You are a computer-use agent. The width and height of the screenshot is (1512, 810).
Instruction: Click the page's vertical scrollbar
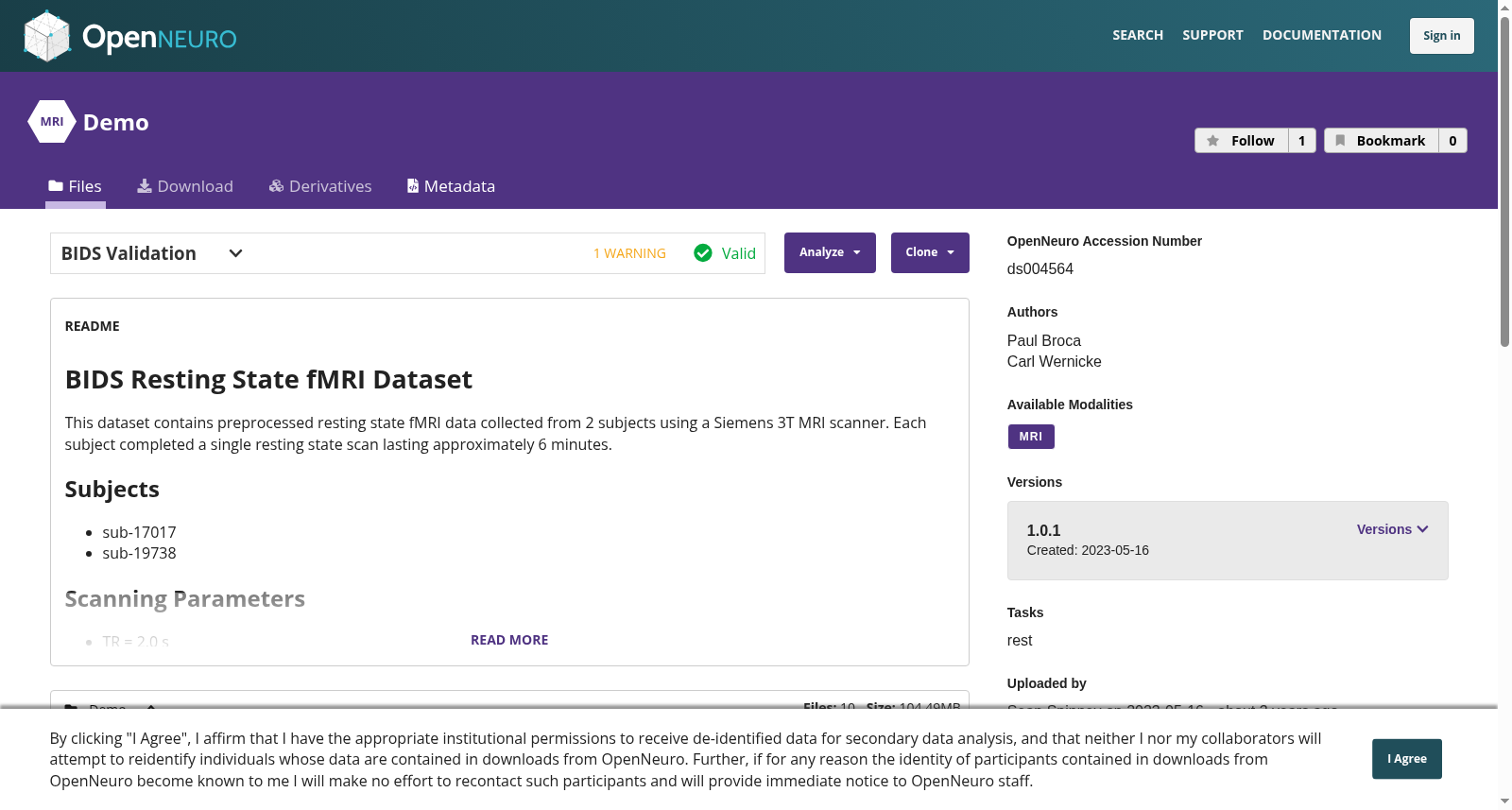(x=1504, y=180)
